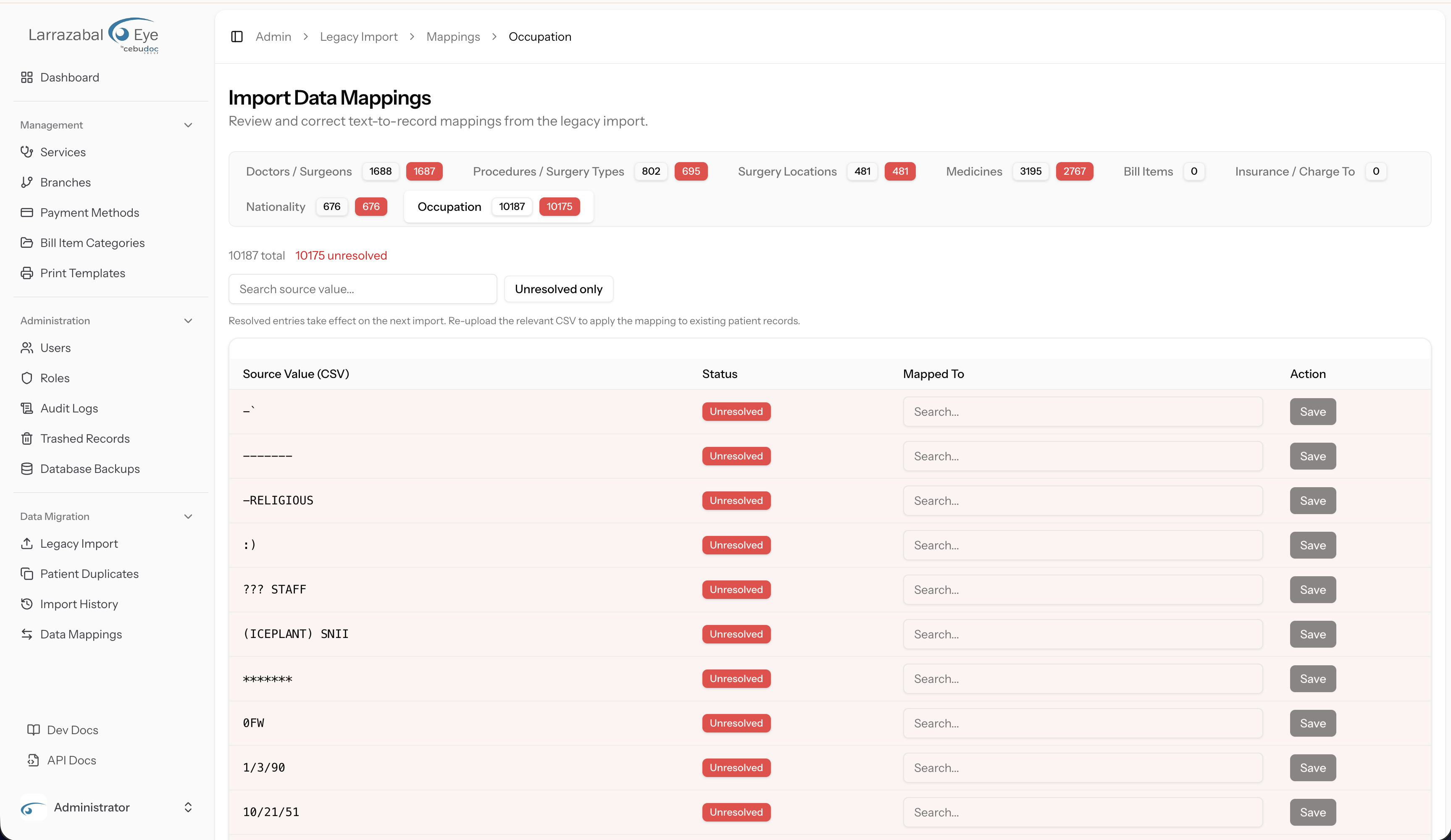The image size is (1451, 840).
Task: Click the (ICEPLANT) SNII source value
Action: 296,634
